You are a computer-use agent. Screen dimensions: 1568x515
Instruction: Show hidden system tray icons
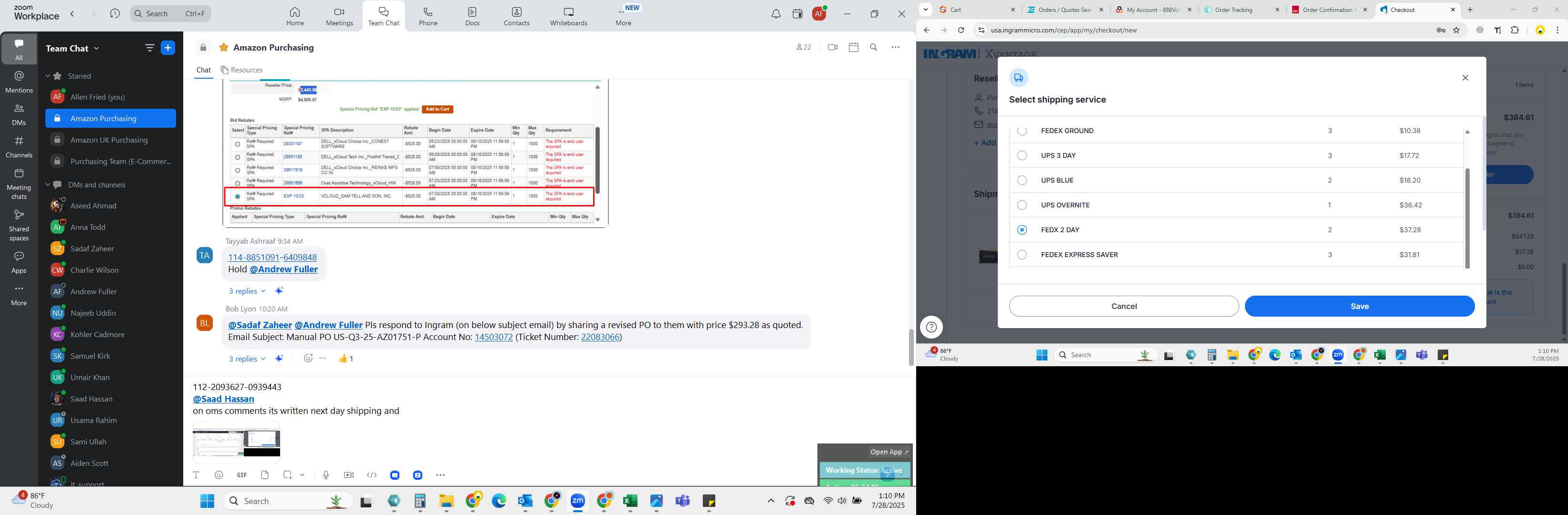771,501
